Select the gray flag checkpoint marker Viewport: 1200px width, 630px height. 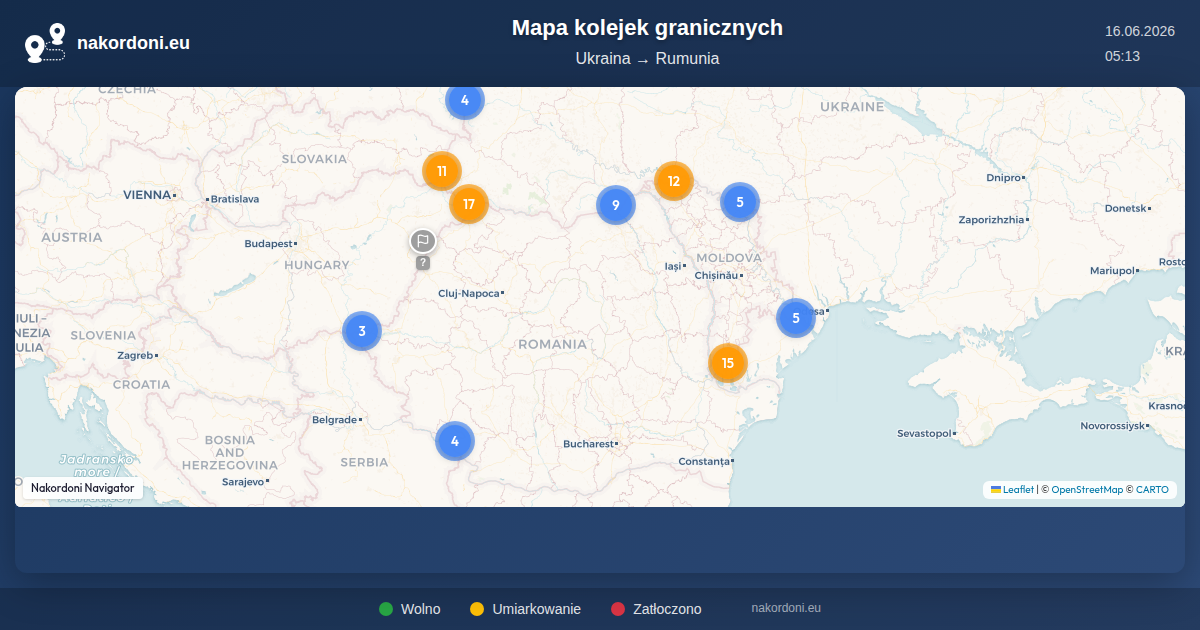(423, 241)
